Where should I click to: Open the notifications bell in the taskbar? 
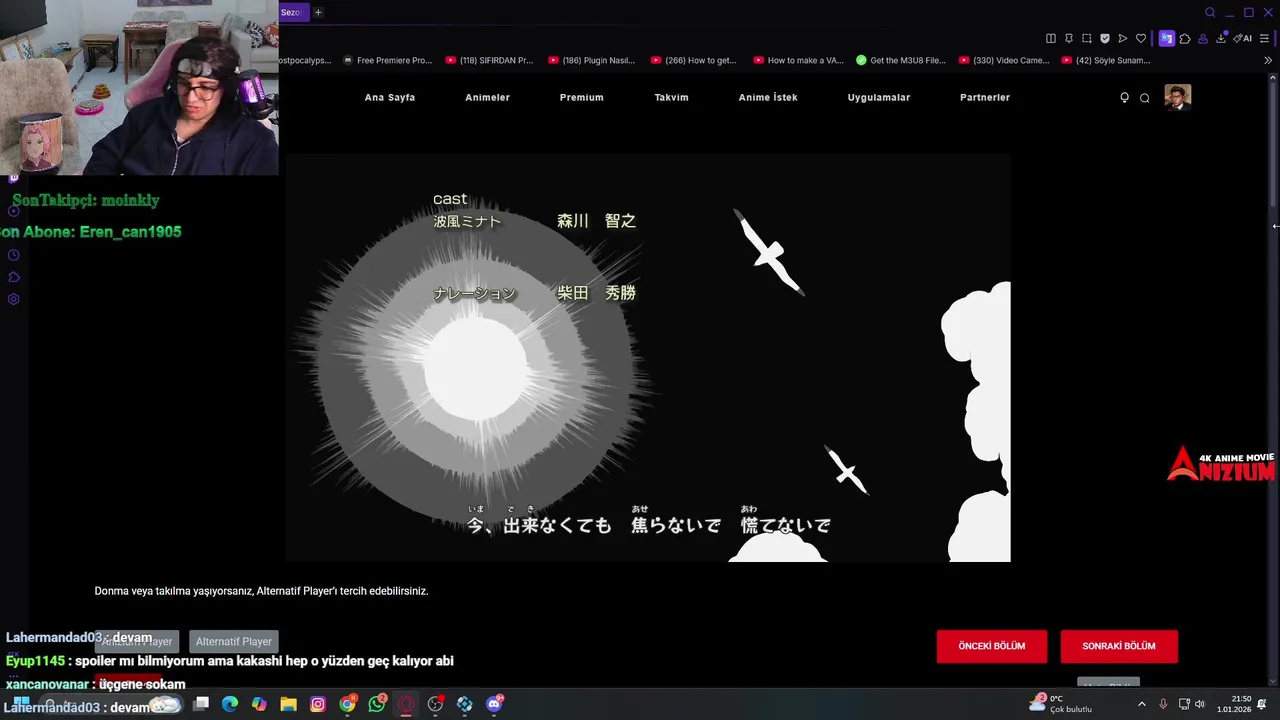(x=1262, y=704)
